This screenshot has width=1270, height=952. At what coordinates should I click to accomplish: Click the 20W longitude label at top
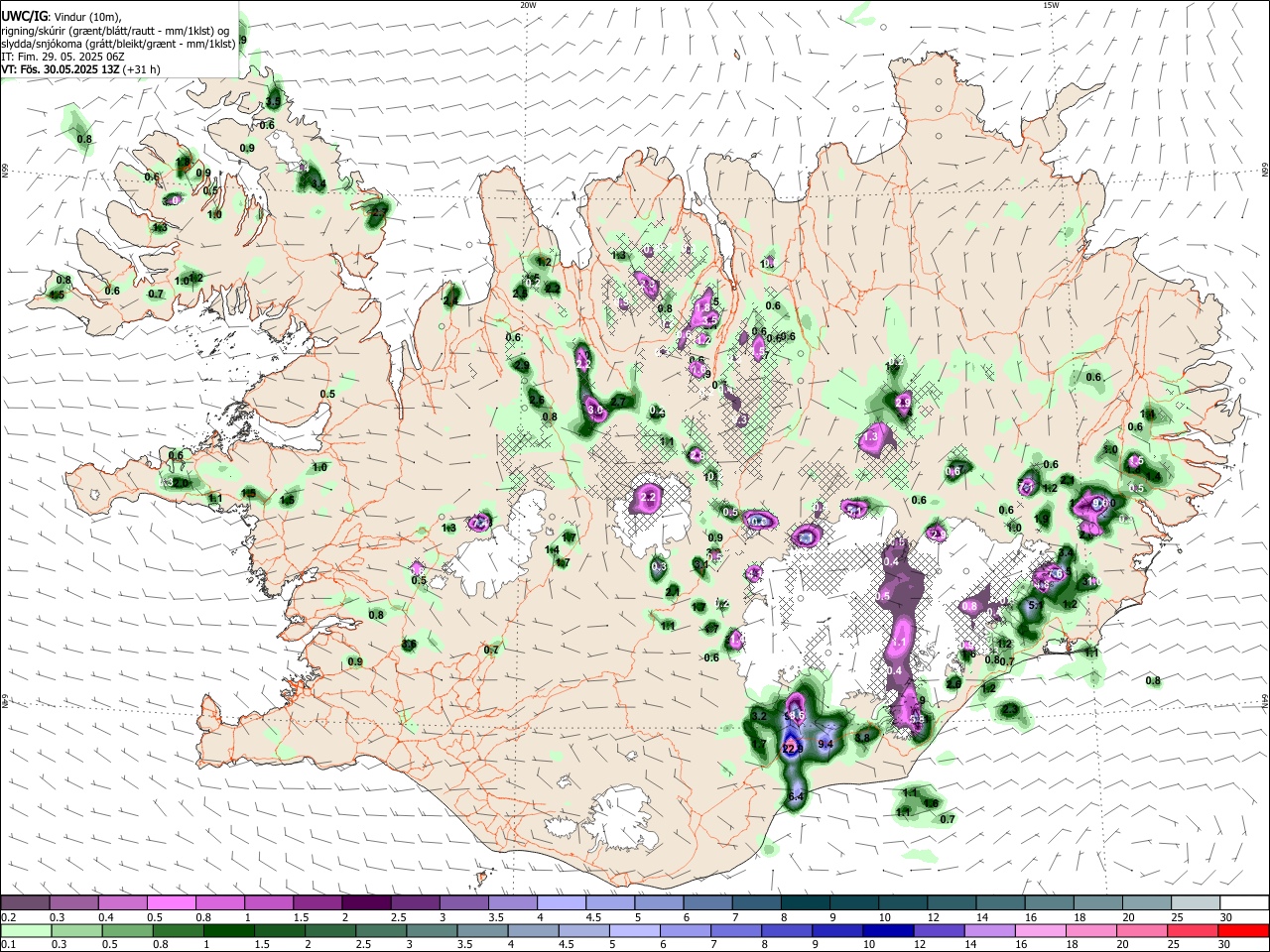tap(529, 4)
